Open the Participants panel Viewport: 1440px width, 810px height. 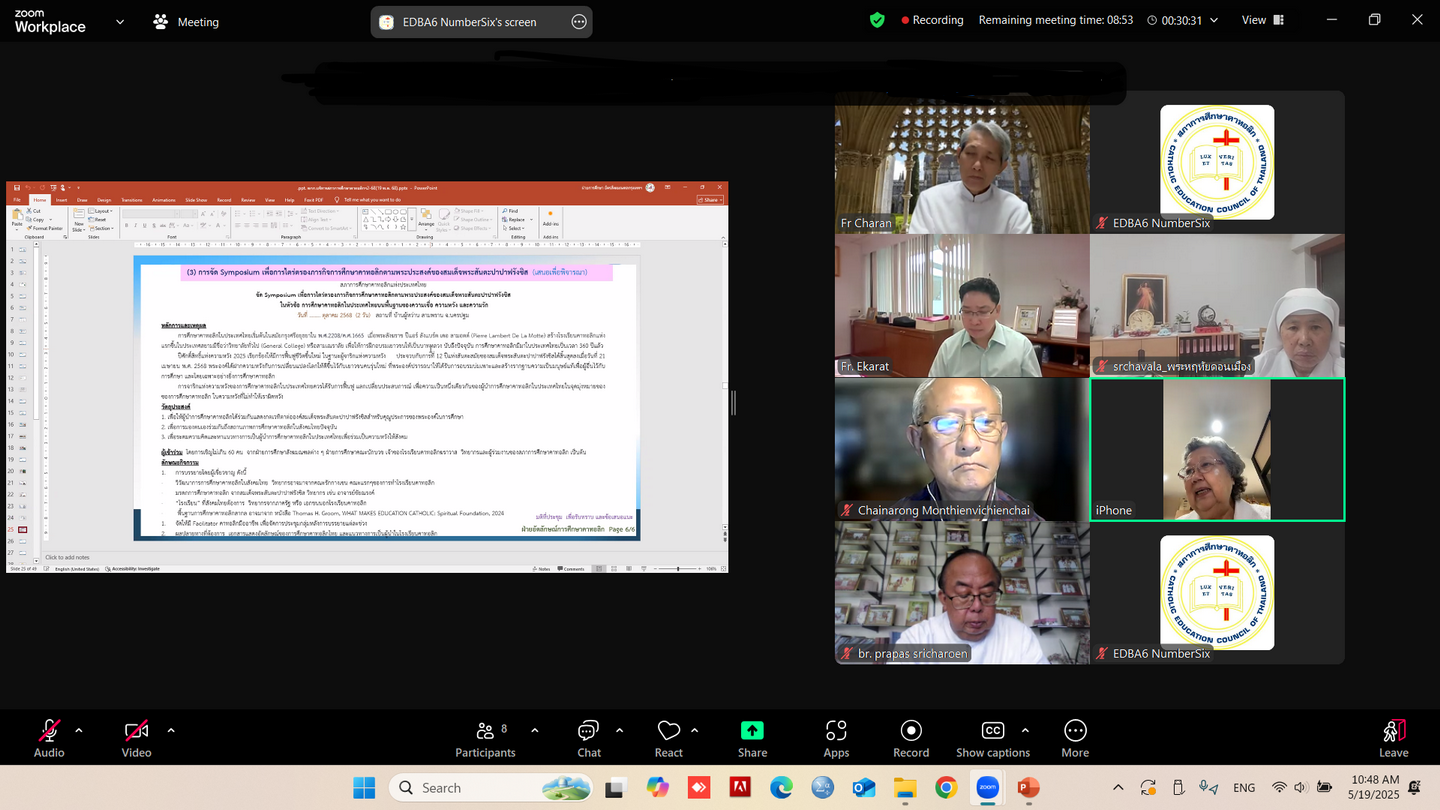(485, 738)
